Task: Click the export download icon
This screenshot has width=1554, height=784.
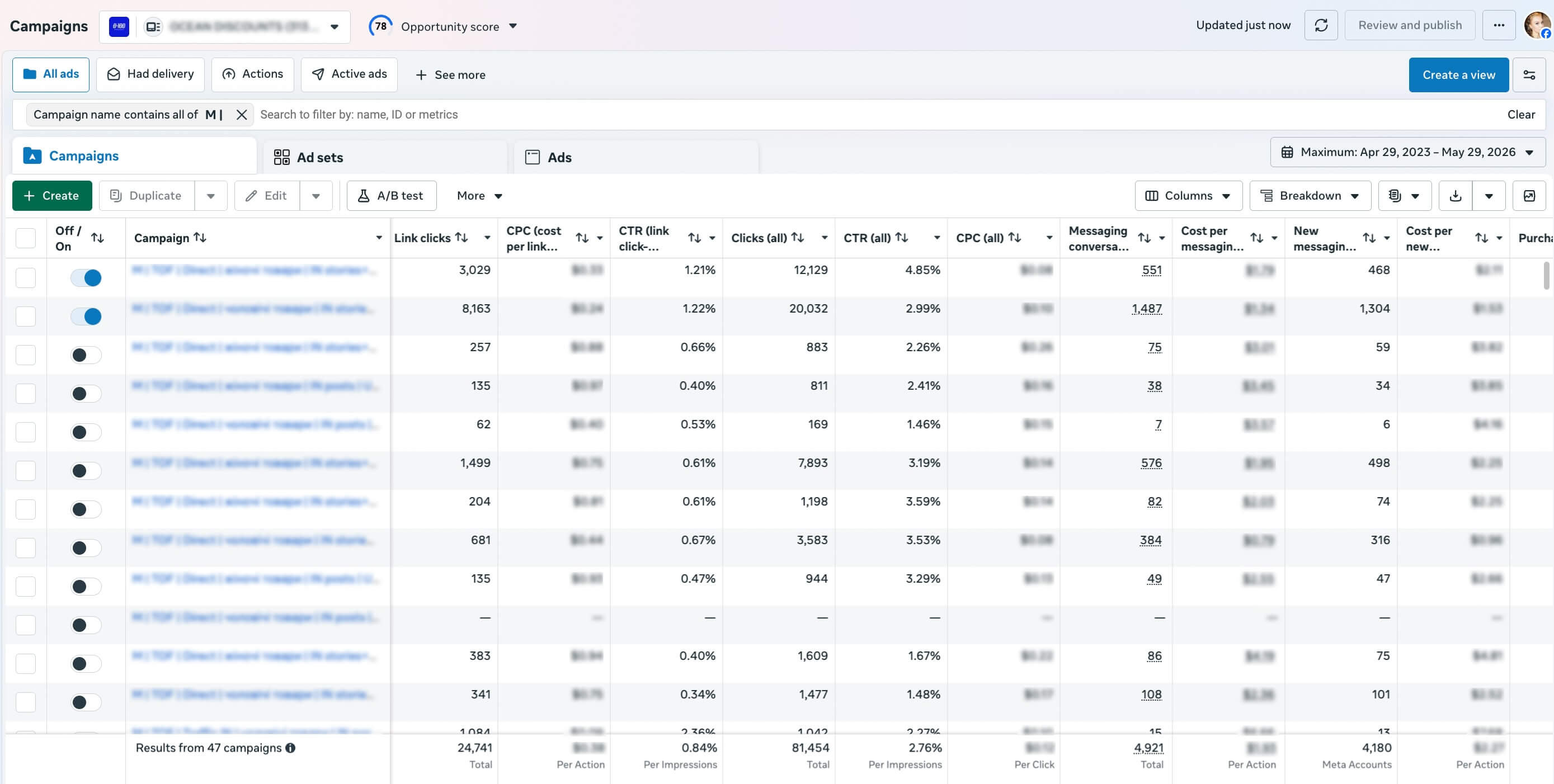Action: click(x=1455, y=195)
